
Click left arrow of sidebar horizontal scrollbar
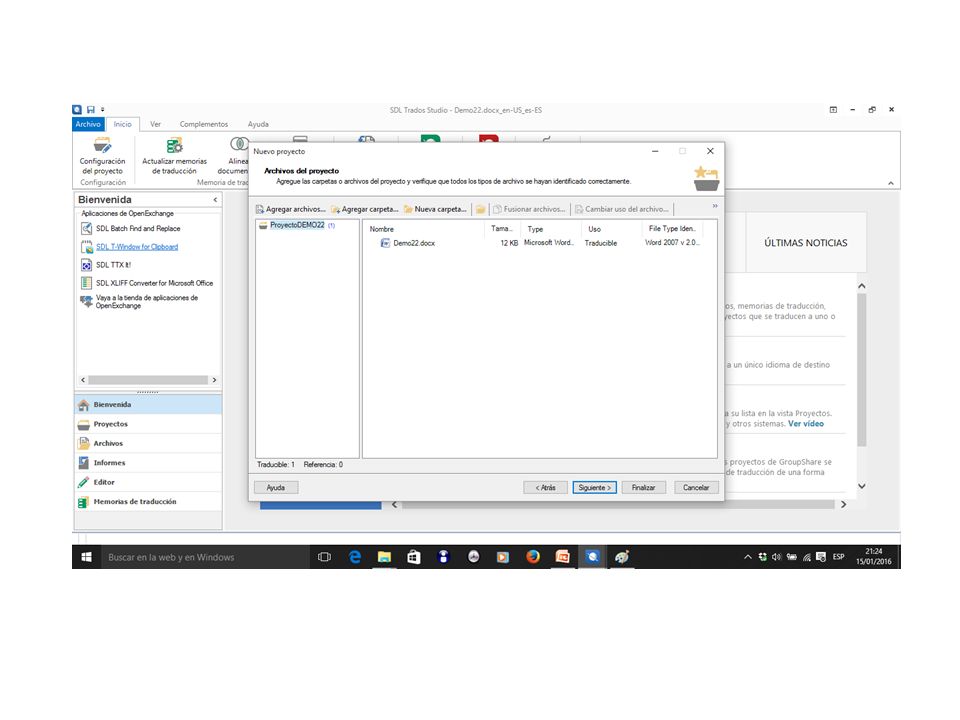point(83,380)
